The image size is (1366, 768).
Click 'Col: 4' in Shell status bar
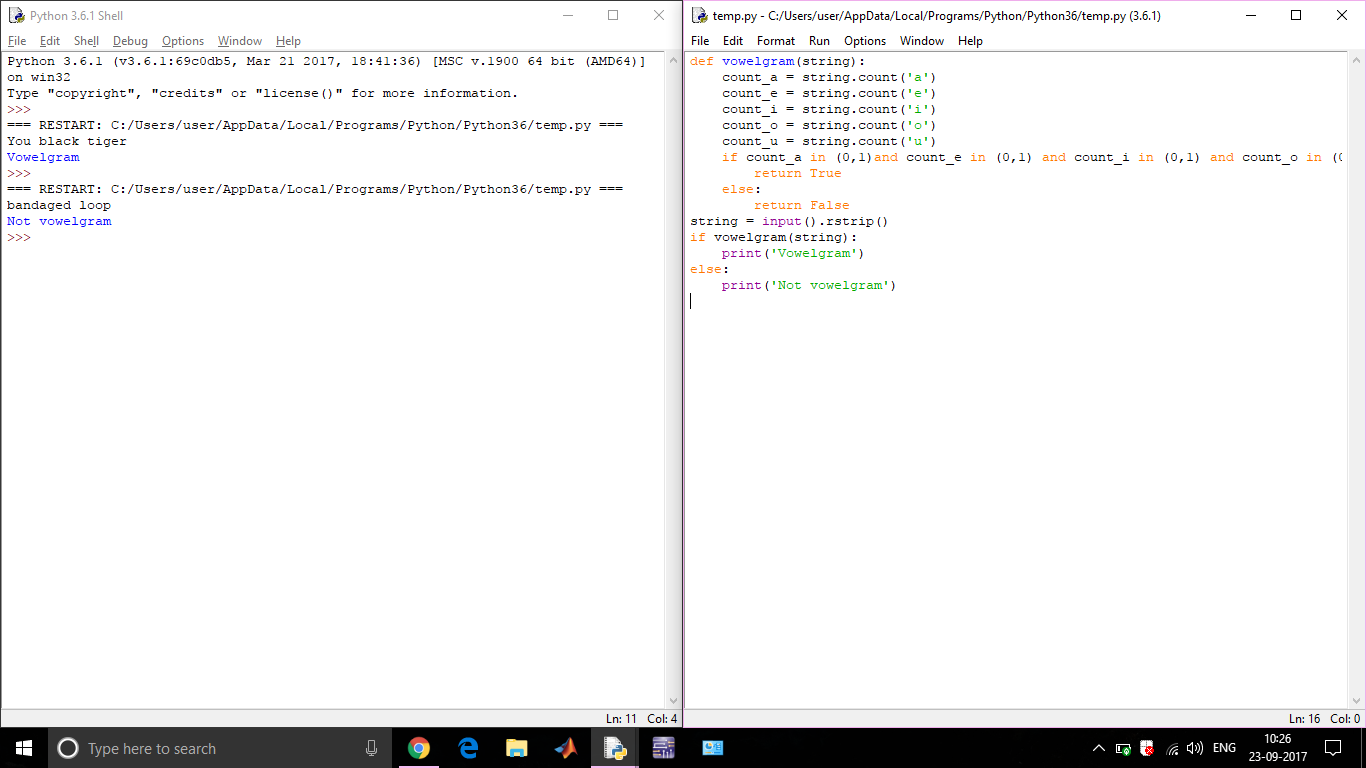(662, 719)
